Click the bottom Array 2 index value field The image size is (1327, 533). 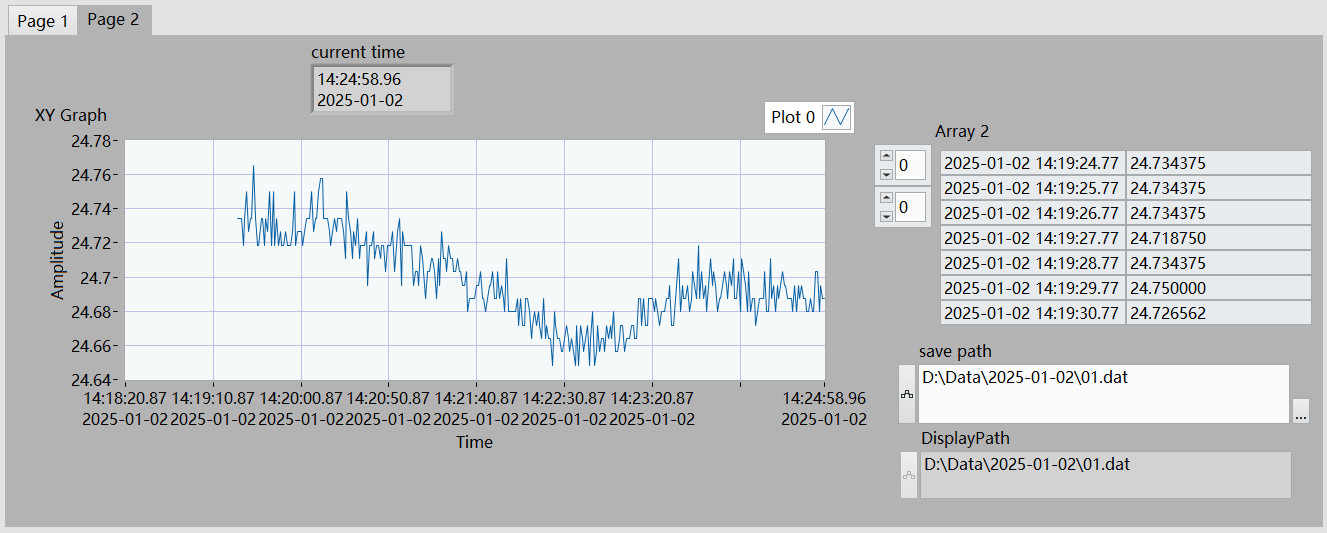coord(910,207)
